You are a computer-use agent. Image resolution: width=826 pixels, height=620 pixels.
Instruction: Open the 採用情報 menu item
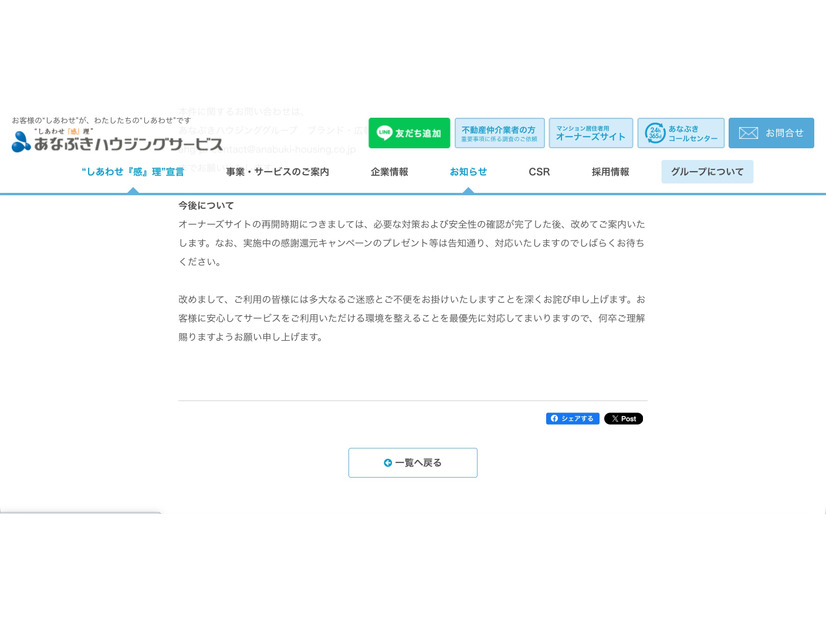[610, 172]
